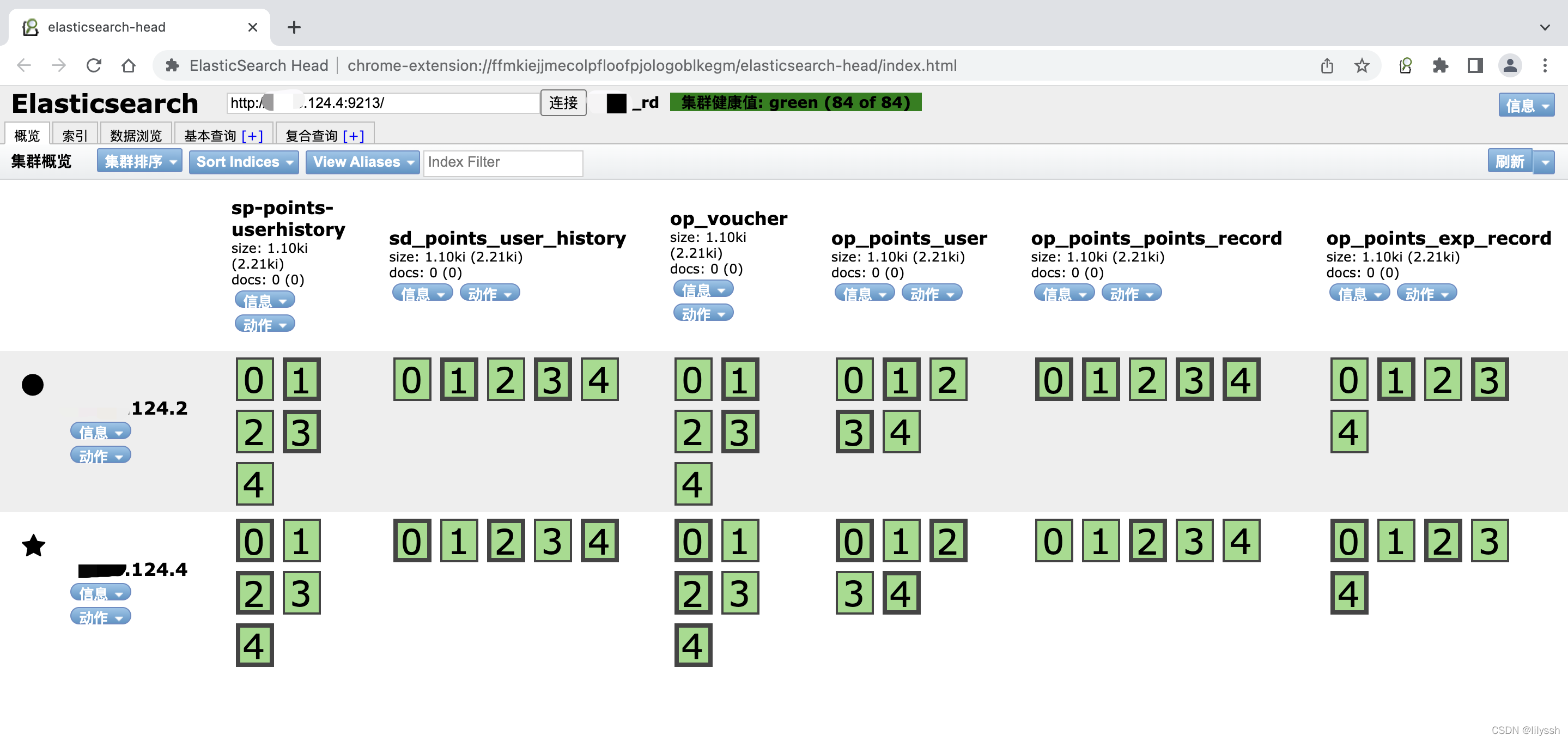Open Chrome three-dot menu
The image size is (1568, 741).
tap(1545, 65)
